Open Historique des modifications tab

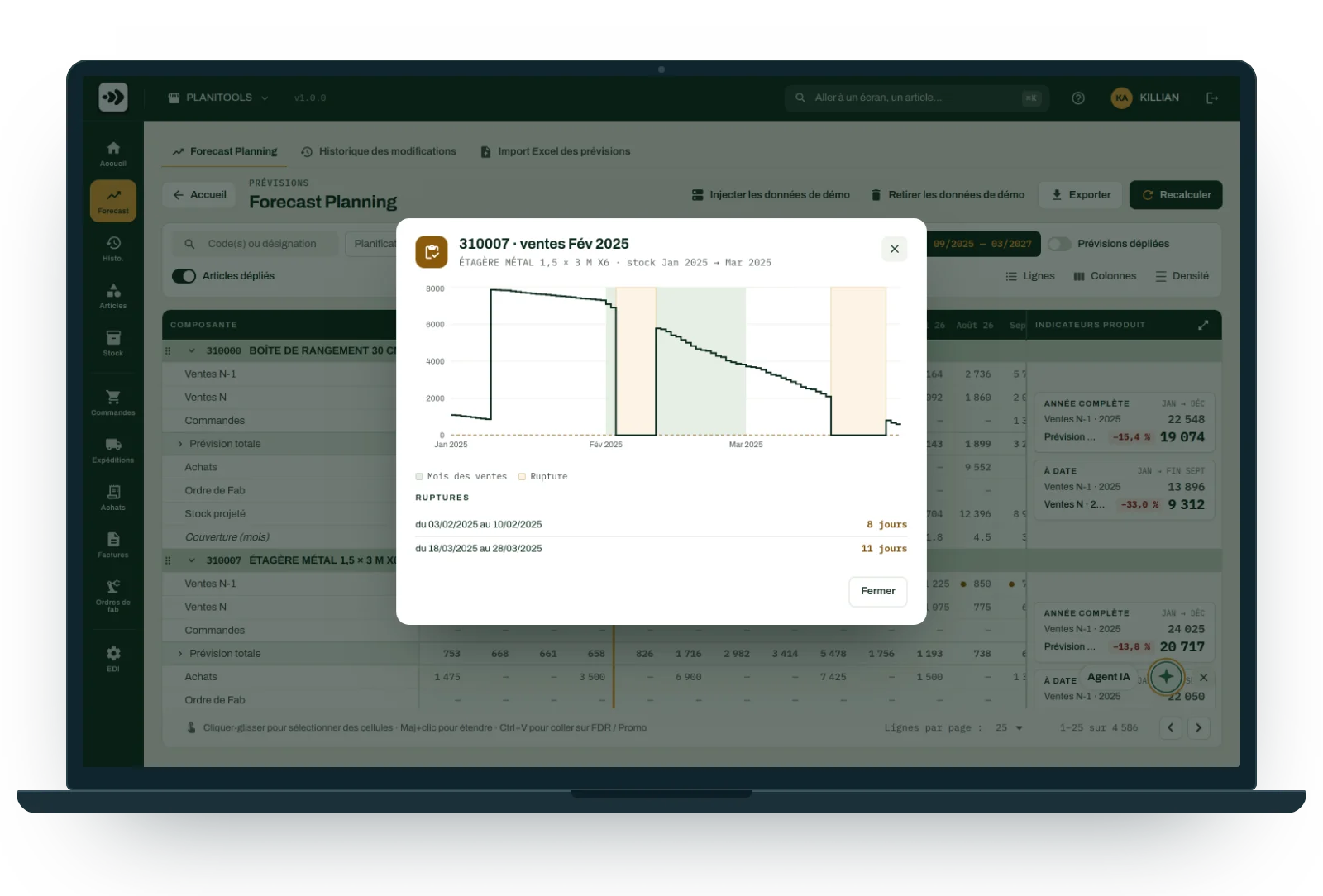click(379, 151)
